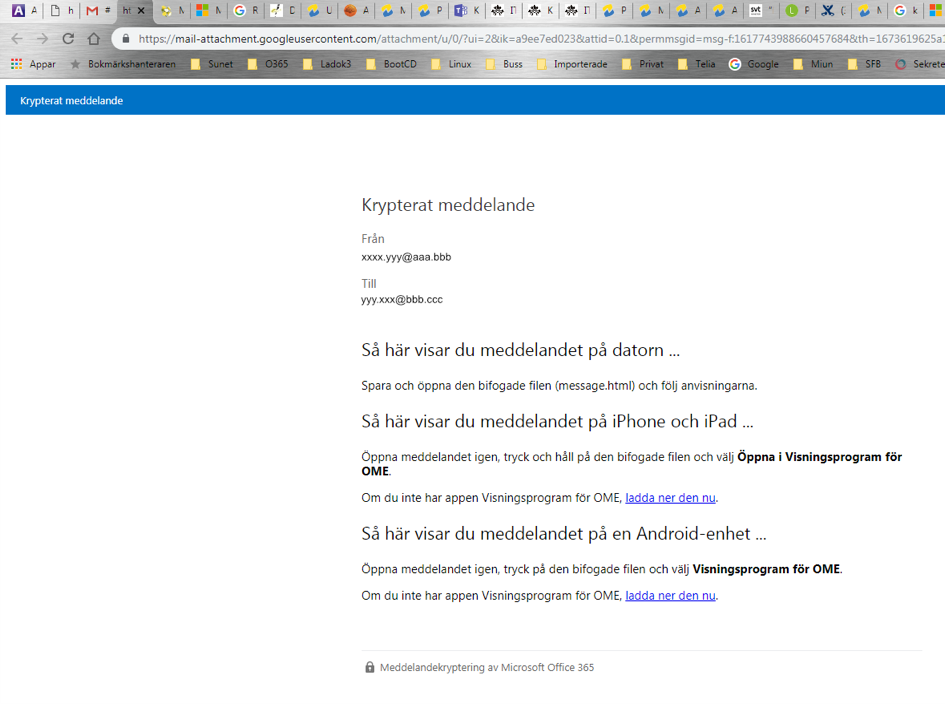Click the Android-enhet heading
This screenshot has width=945, height=704.
click(x=564, y=533)
